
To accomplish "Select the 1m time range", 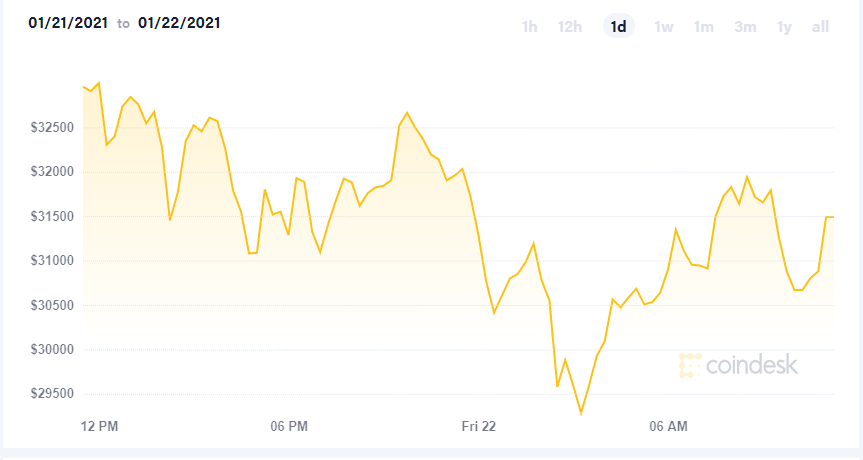I will click(703, 26).
